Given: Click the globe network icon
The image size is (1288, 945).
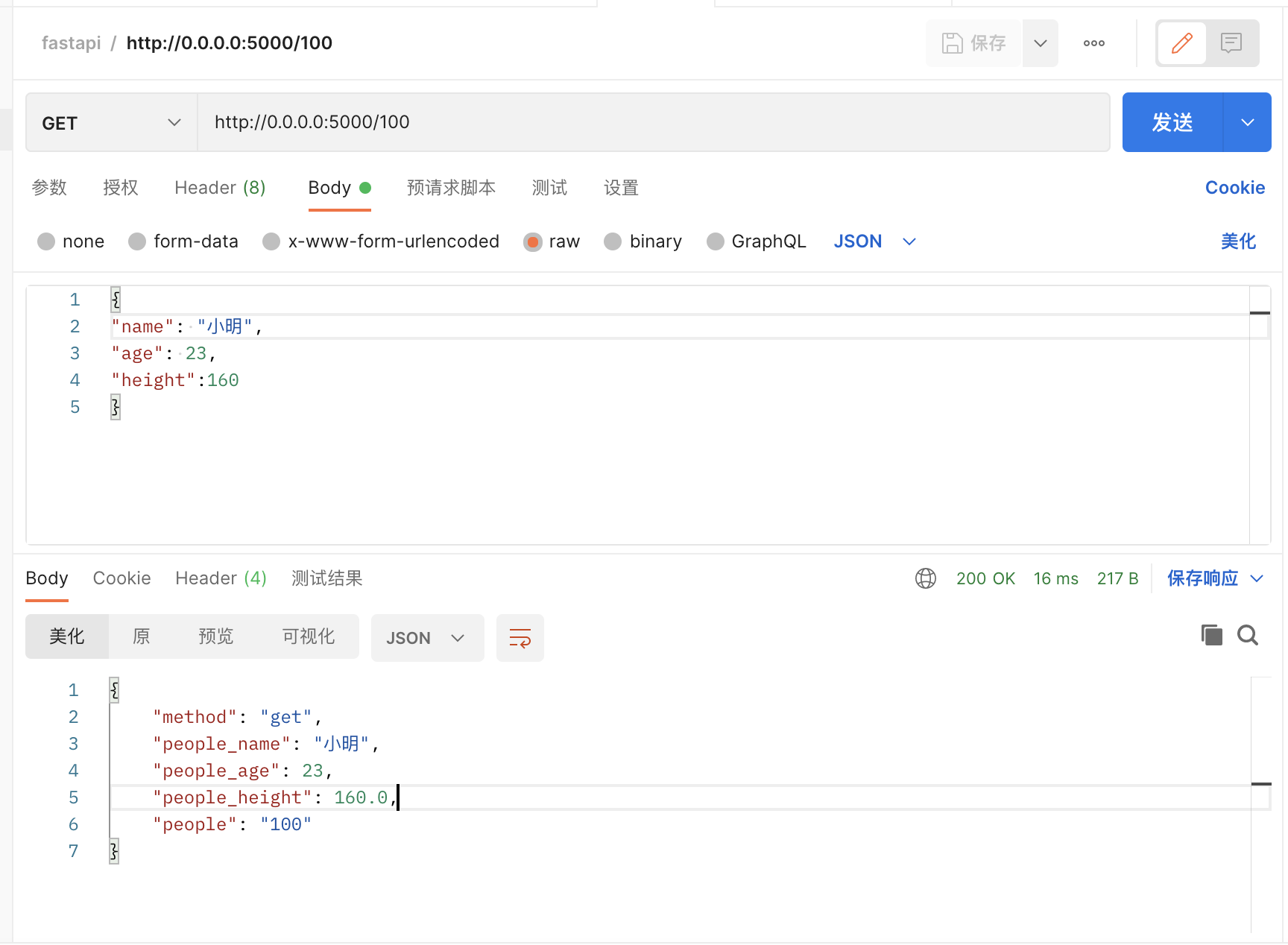Looking at the screenshot, I should [925, 578].
